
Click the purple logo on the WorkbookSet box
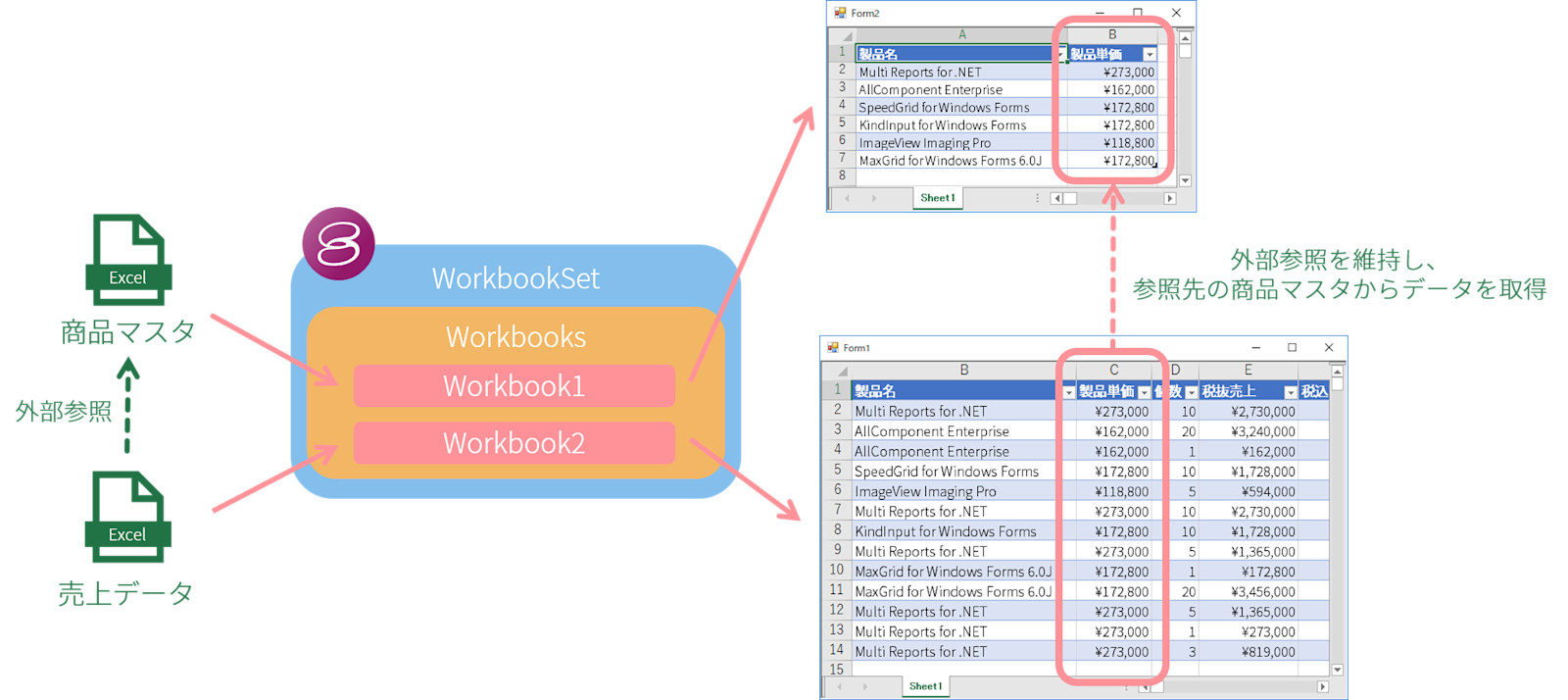tap(338, 244)
